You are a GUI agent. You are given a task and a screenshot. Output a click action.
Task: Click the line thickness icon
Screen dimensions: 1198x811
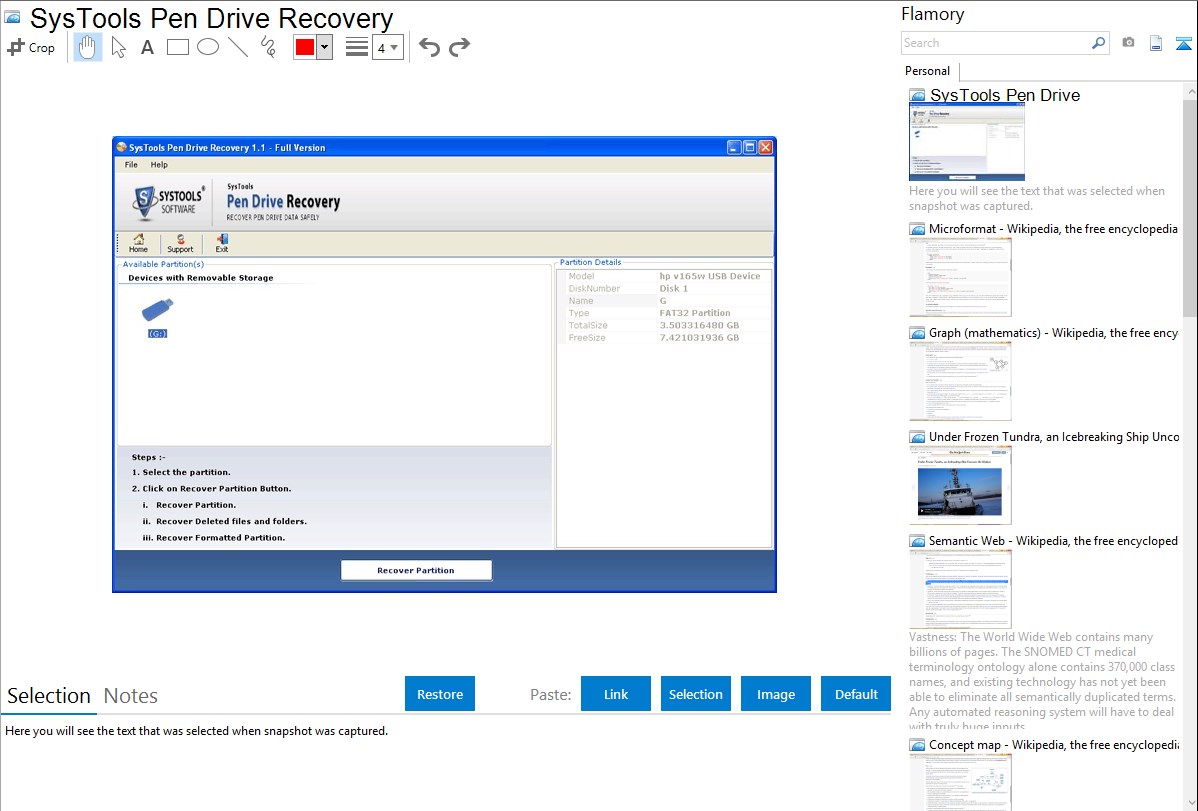point(357,47)
